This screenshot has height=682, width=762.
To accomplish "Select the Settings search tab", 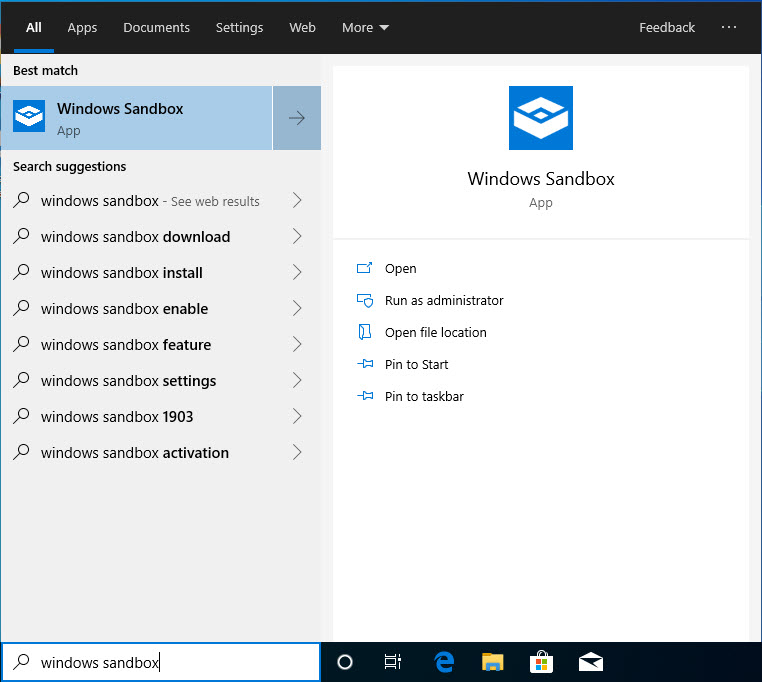I will [x=239, y=28].
